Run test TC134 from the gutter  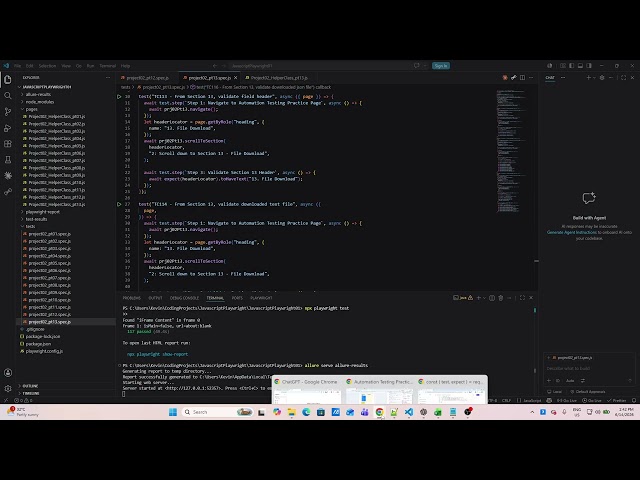click(119, 204)
